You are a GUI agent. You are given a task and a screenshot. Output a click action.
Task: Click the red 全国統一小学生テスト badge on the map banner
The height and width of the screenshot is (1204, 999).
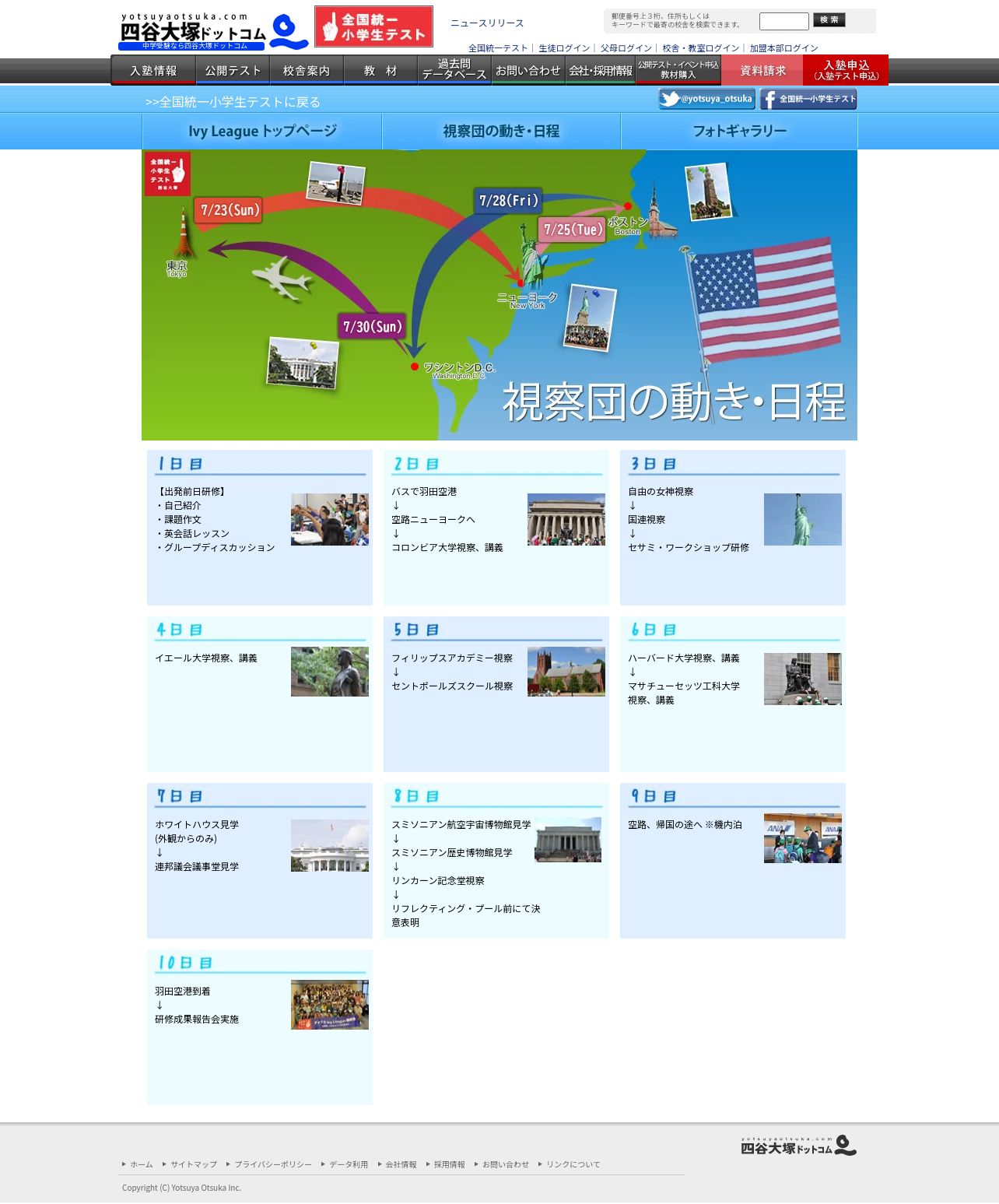pyautogui.click(x=167, y=173)
